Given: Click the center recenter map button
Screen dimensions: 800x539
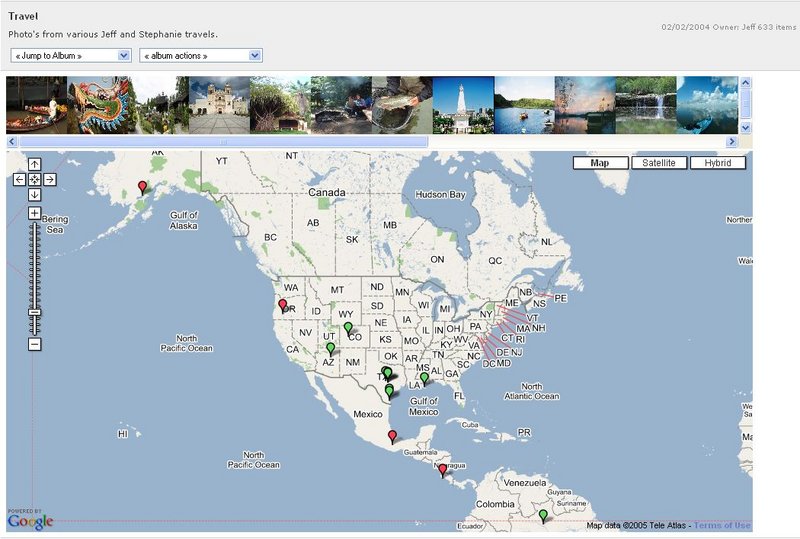Looking at the screenshot, I should coord(34,180).
